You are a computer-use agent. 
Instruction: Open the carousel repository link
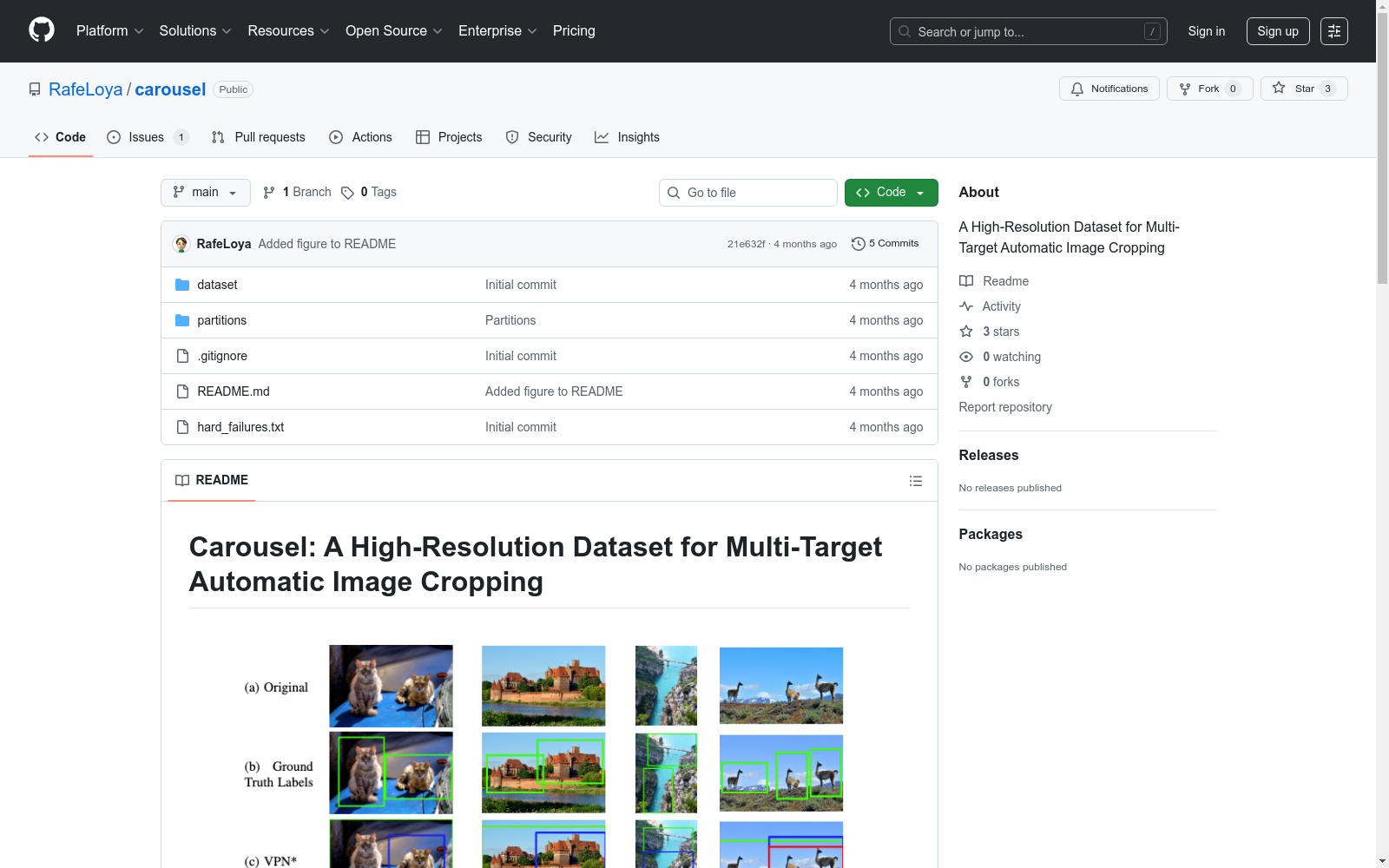tap(170, 89)
